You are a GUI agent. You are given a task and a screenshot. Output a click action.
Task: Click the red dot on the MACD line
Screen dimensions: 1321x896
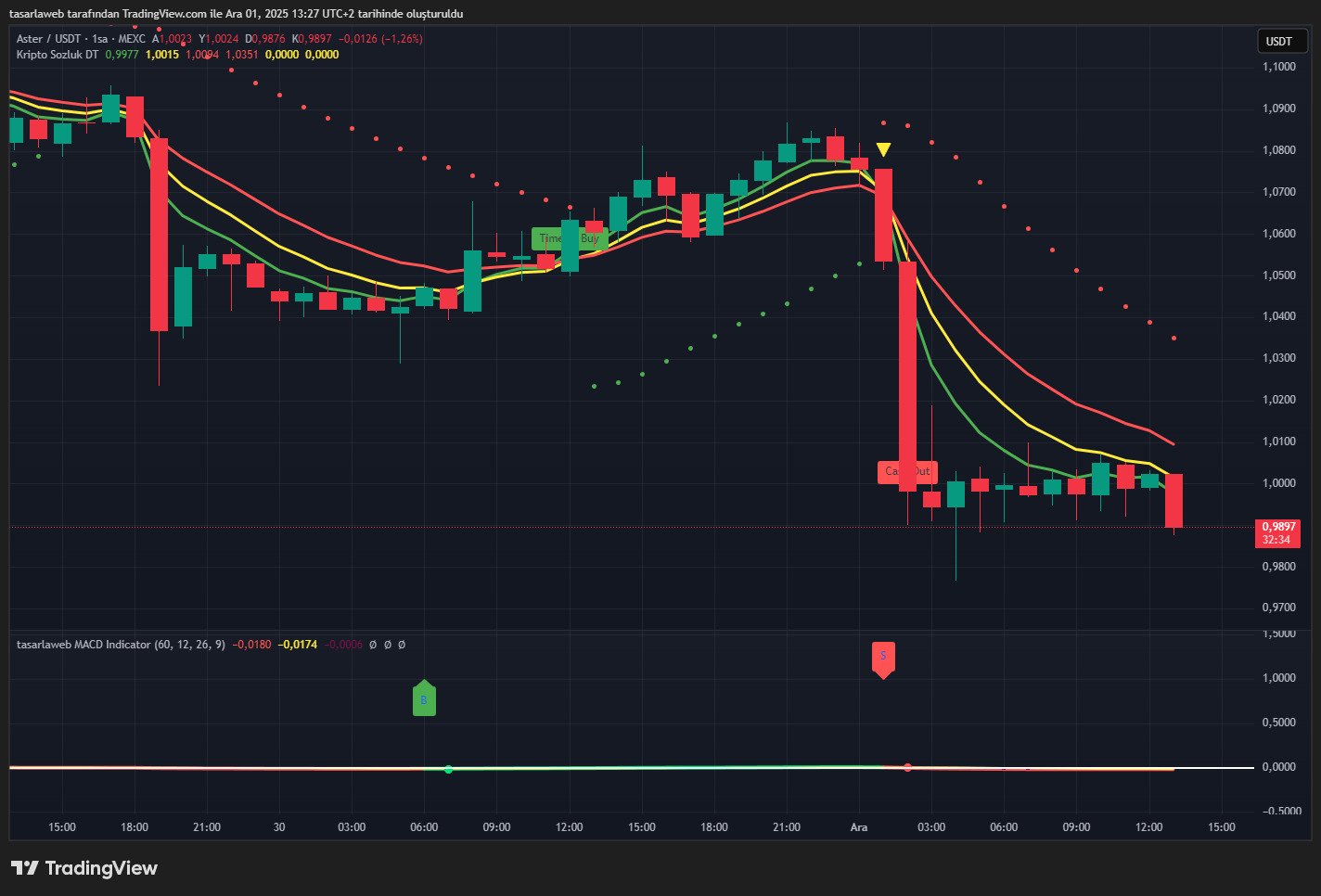907,767
